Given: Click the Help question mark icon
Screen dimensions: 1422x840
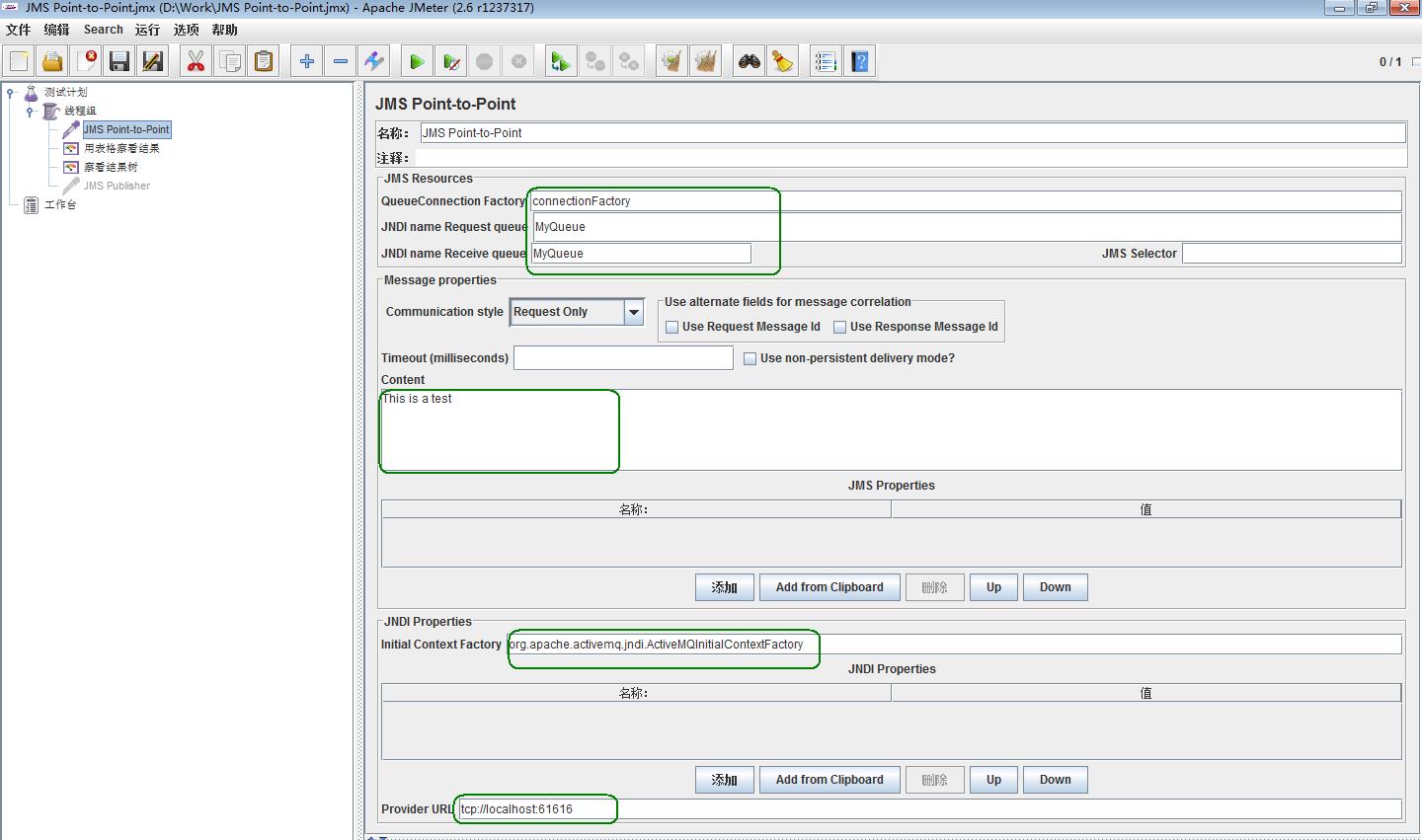Looking at the screenshot, I should [860, 62].
